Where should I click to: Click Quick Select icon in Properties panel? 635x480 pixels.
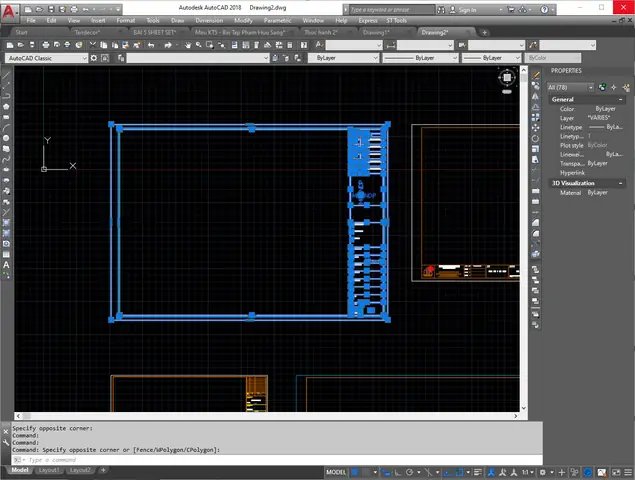(626, 87)
